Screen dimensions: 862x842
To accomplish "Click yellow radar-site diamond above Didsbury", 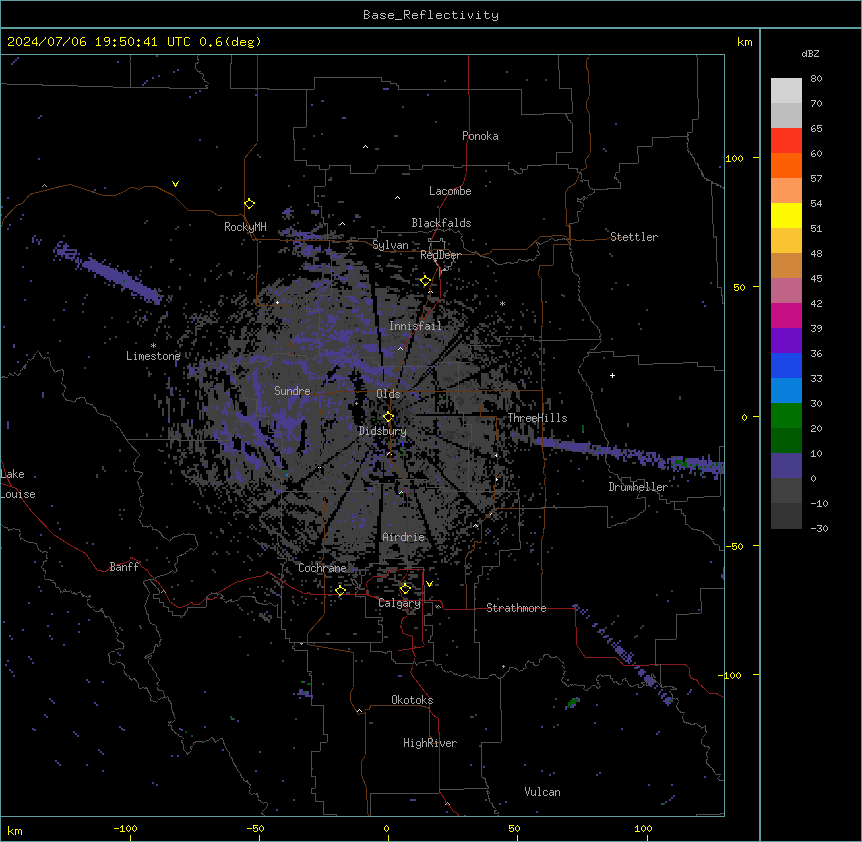I will (388, 416).
